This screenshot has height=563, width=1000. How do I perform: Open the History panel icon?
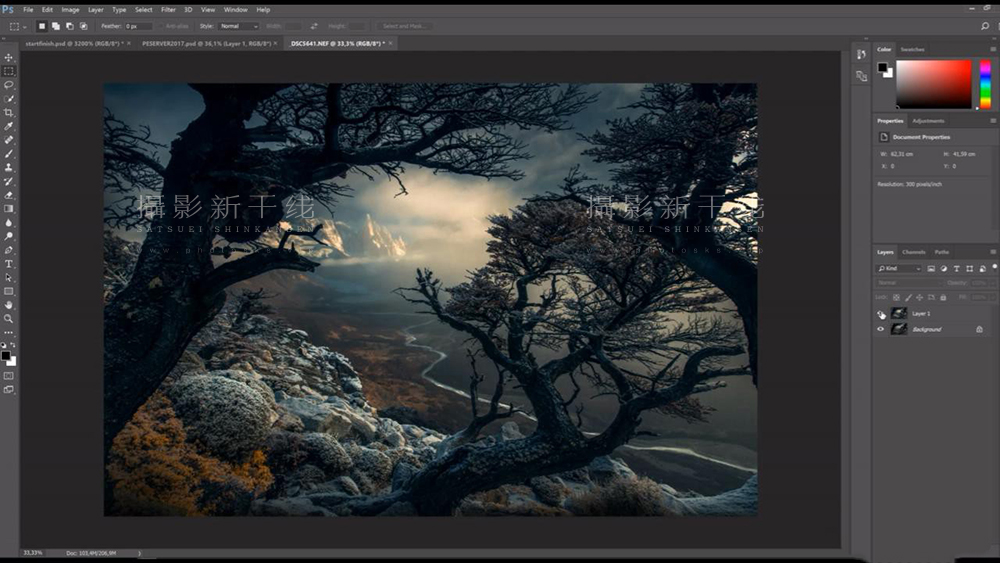[x=861, y=54]
